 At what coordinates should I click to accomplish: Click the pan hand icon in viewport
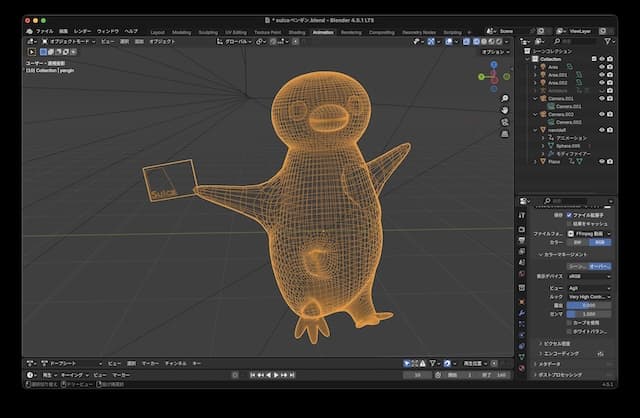[x=504, y=108]
